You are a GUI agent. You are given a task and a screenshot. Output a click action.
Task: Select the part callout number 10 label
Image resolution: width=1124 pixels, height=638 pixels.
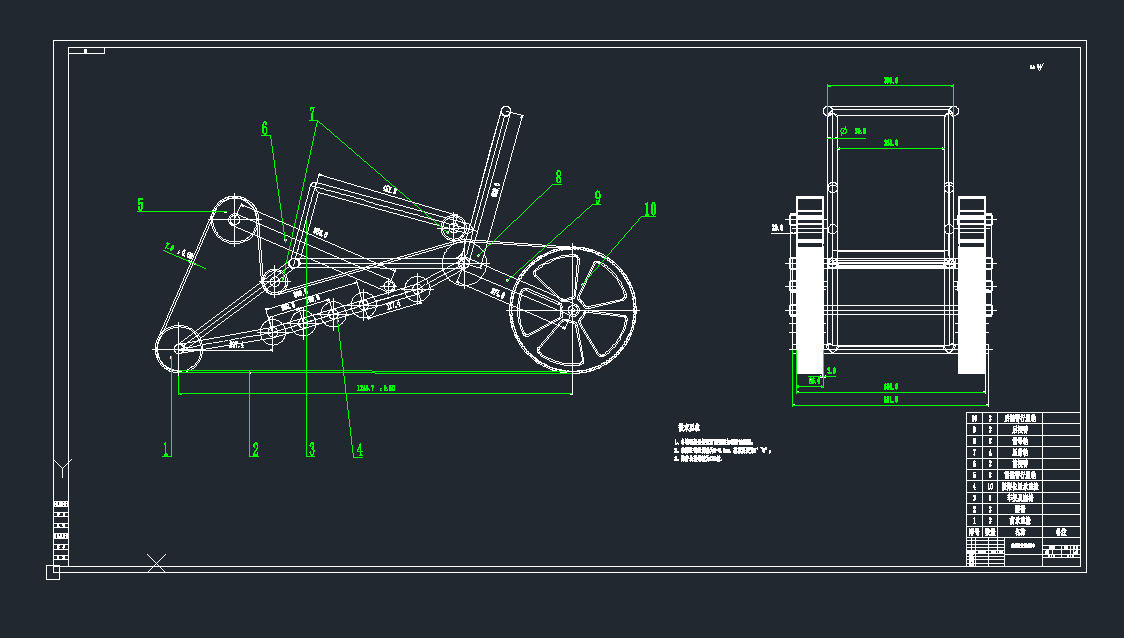tap(650, 209)
